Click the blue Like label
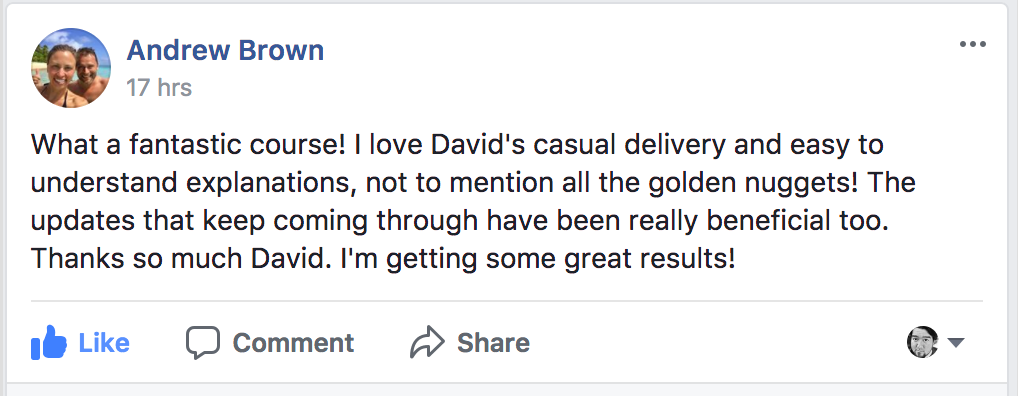 [x=104, y=343]
